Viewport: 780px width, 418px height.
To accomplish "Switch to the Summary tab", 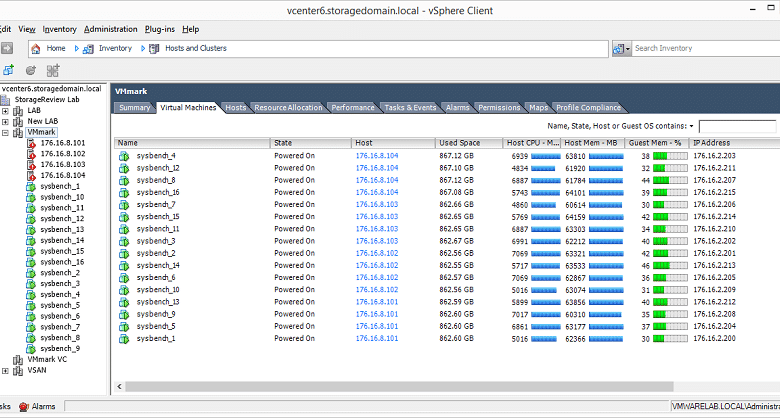I will coord(134,107).
